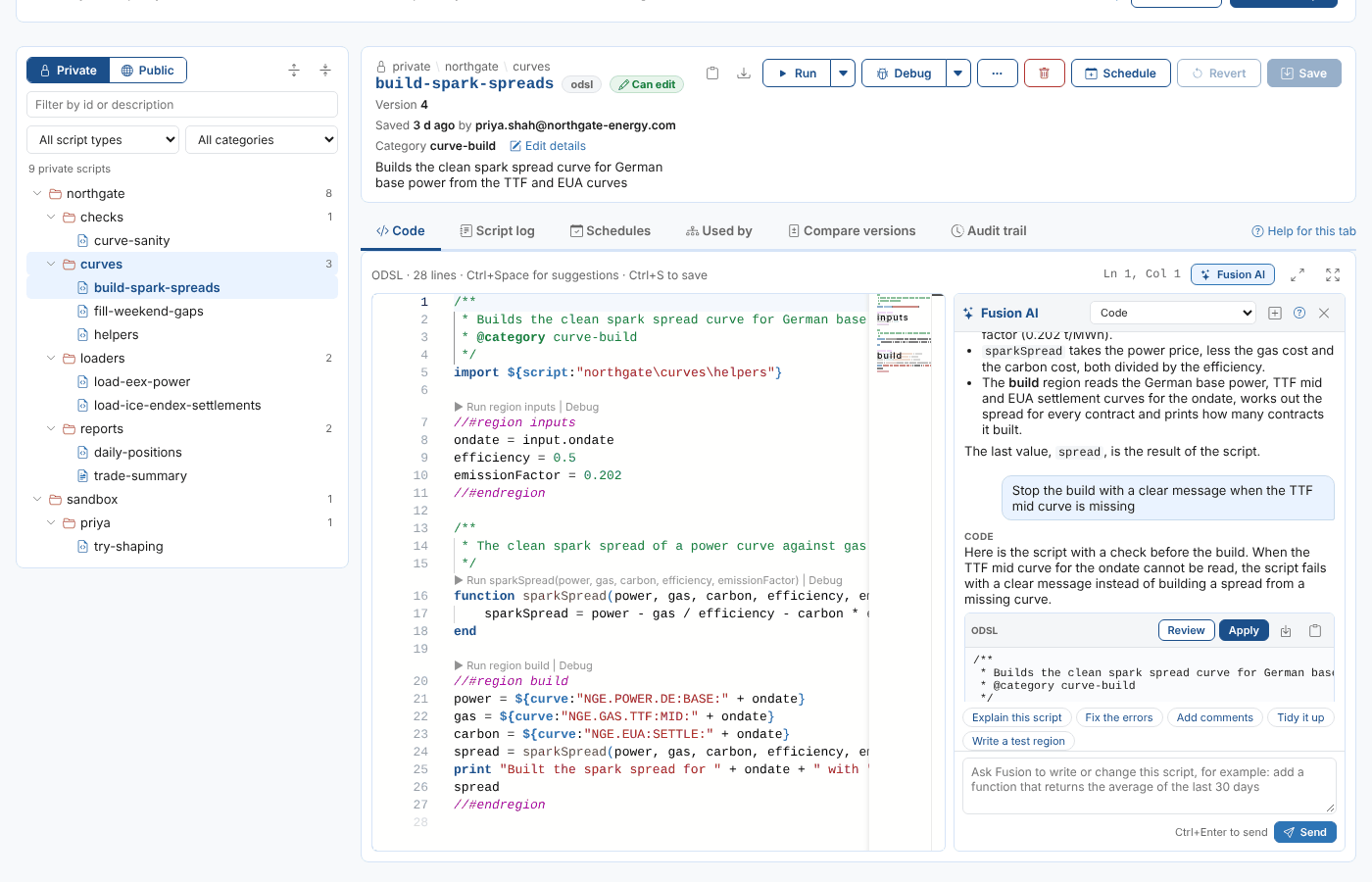Copy the suggested ODSL code block
The image size is (1372, 882).
click(x=1315, y=631)
